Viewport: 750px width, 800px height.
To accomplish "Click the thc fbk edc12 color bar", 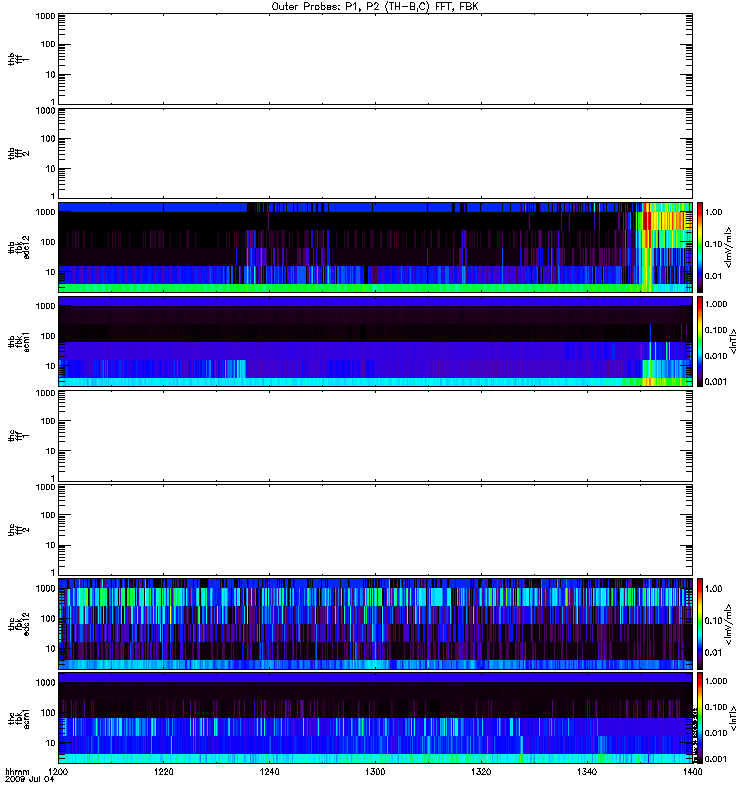I will pos(700,623).
